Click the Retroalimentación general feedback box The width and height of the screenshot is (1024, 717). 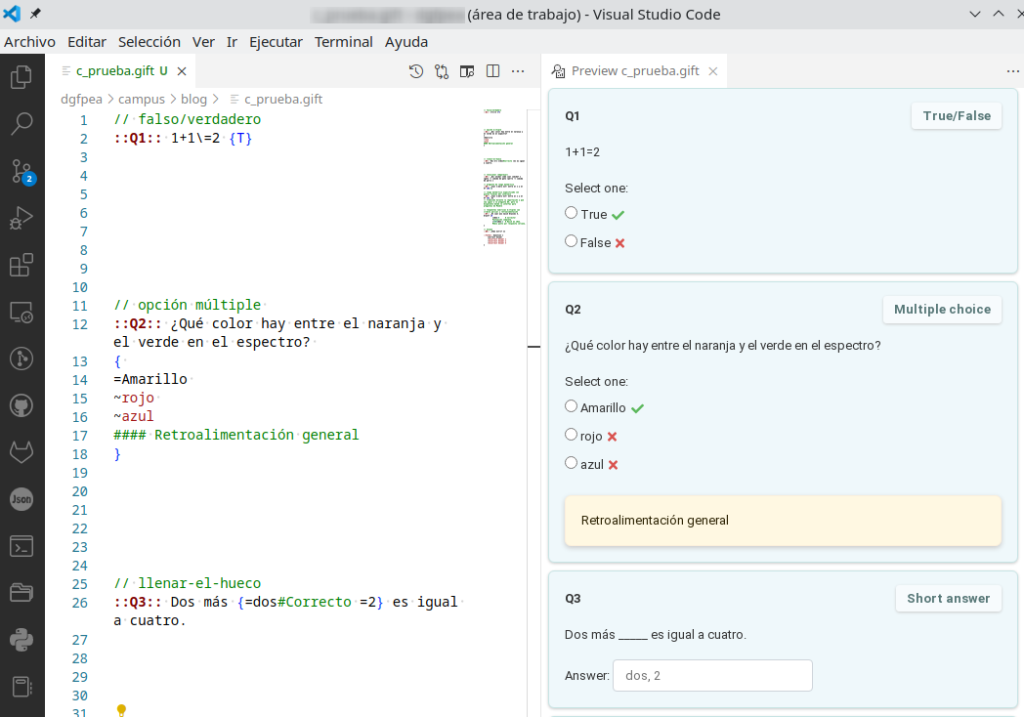782,520
